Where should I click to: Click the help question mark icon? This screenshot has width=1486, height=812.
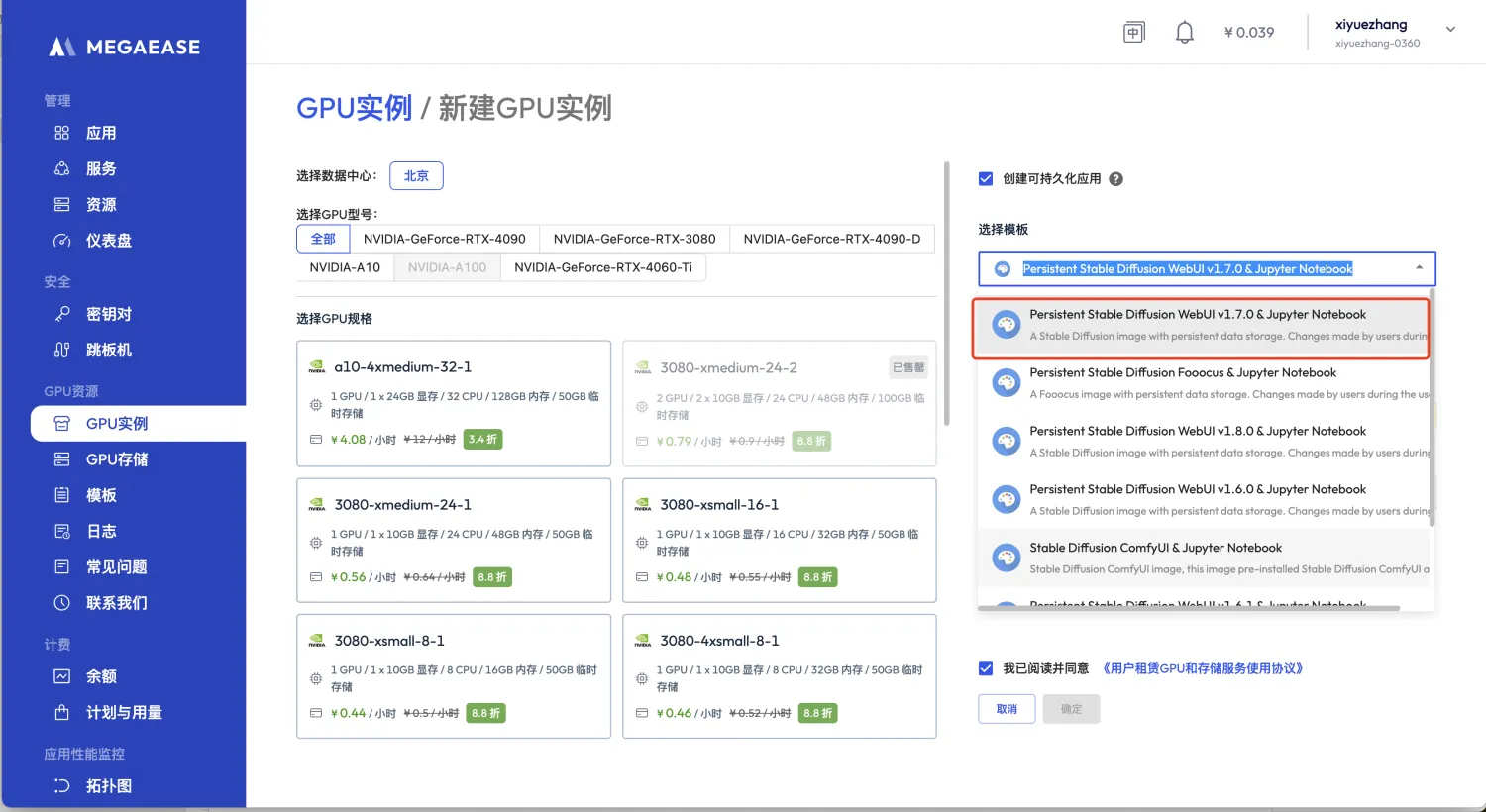pos(1115,179)
